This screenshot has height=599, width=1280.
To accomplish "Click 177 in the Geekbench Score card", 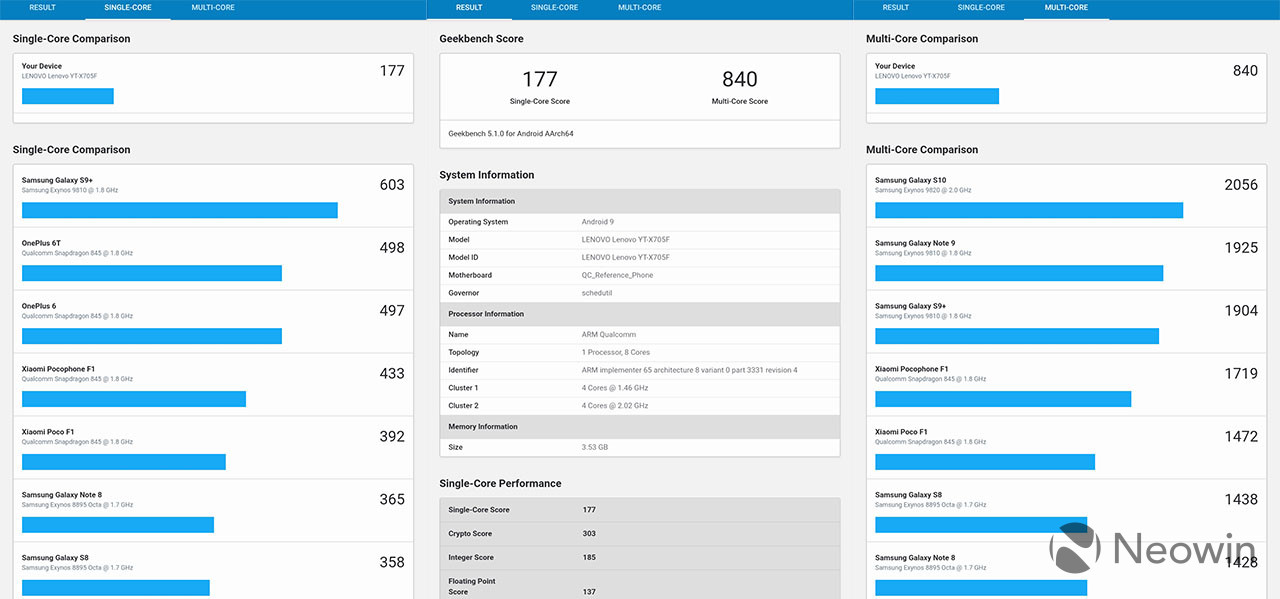I will click(x=540, y=80).
